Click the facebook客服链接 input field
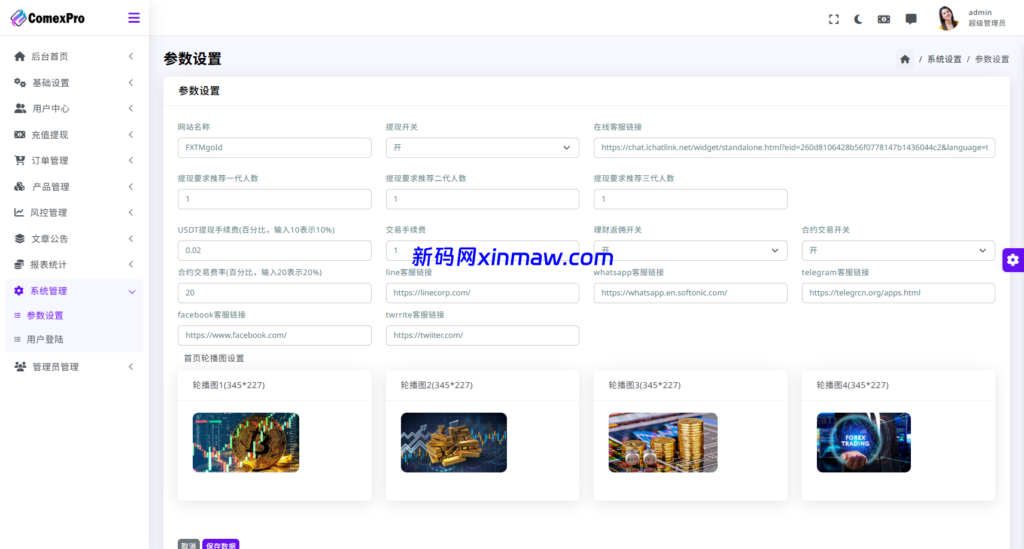This screenshot has width=1024, height=549. [x=274, y=335]
